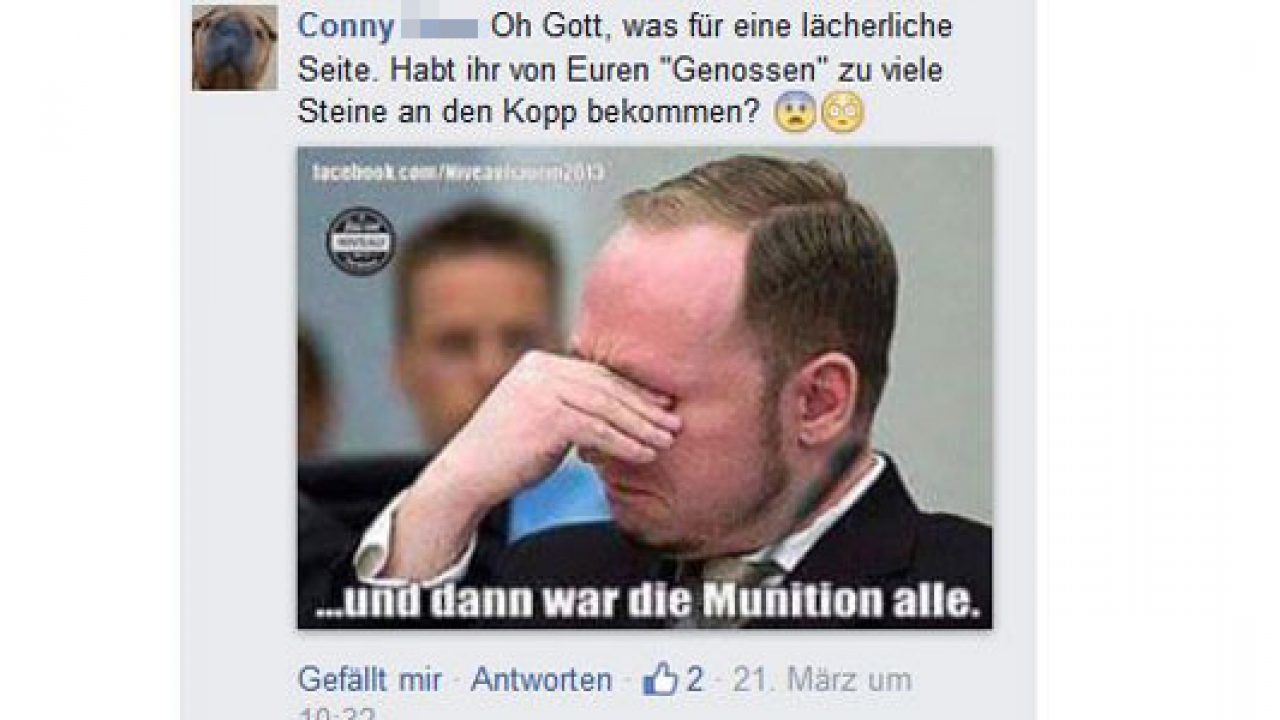Image resolution: width=1280 pixels, height=720 pixels.
Task: Click the Gefällt mir link
Action: pos(370,680)
